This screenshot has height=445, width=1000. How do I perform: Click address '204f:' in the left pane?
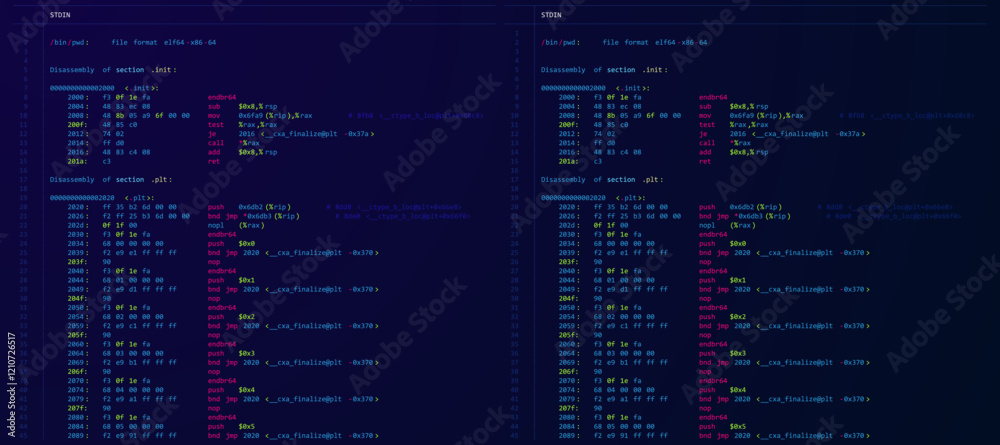pyautogui.click(x=77, y=298)
